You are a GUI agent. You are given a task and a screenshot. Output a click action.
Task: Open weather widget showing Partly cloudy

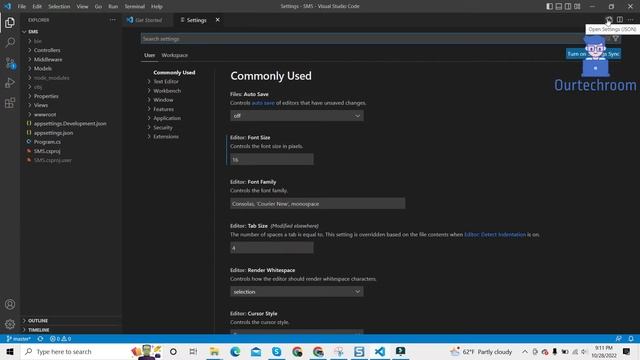click(x=481, y=351)
